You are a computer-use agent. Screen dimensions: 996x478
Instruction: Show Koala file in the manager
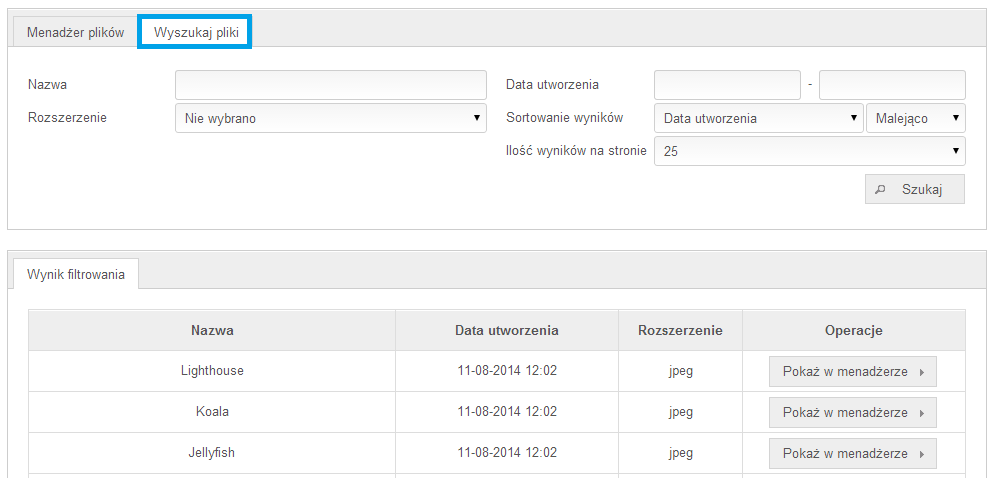point(852,413)
